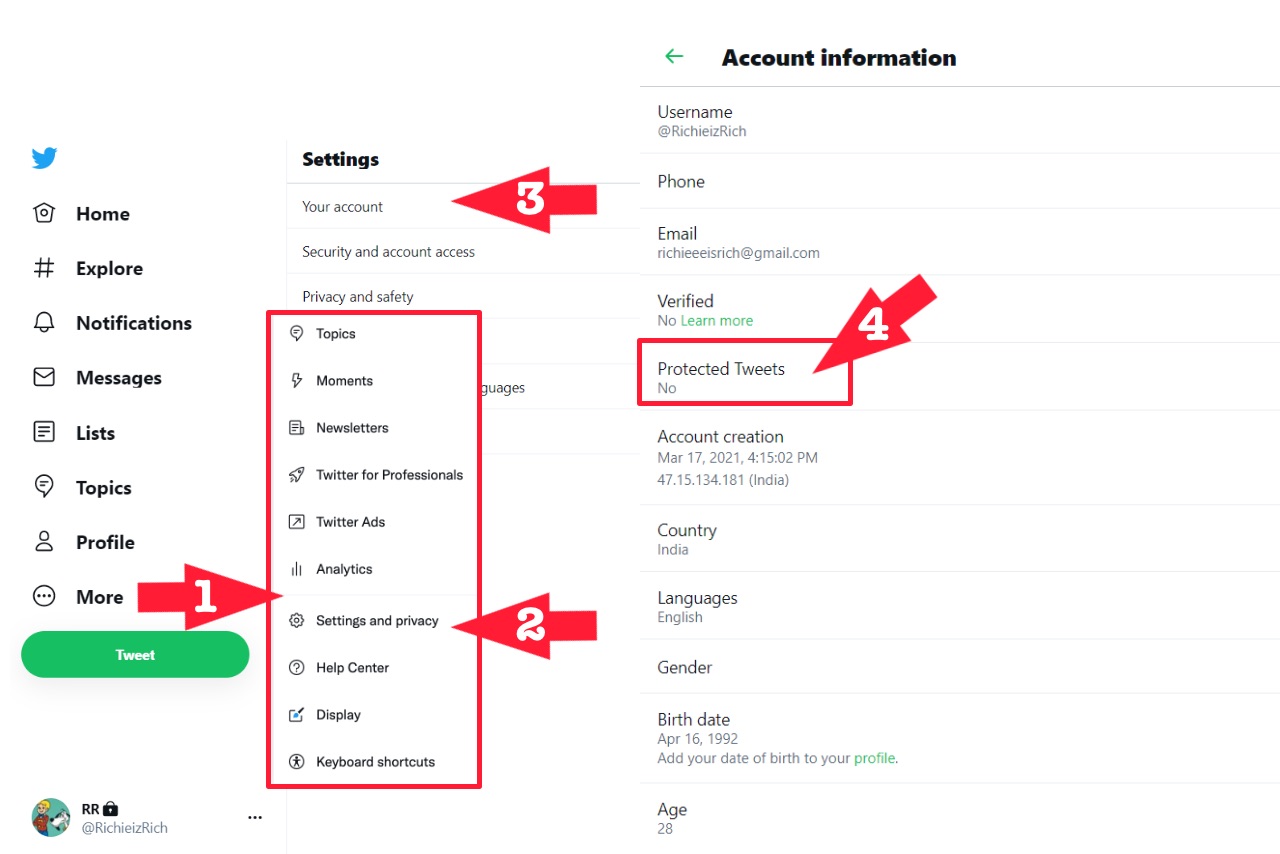
Task: Open account options three-dot menu
Action: click(x=255, y=817)
